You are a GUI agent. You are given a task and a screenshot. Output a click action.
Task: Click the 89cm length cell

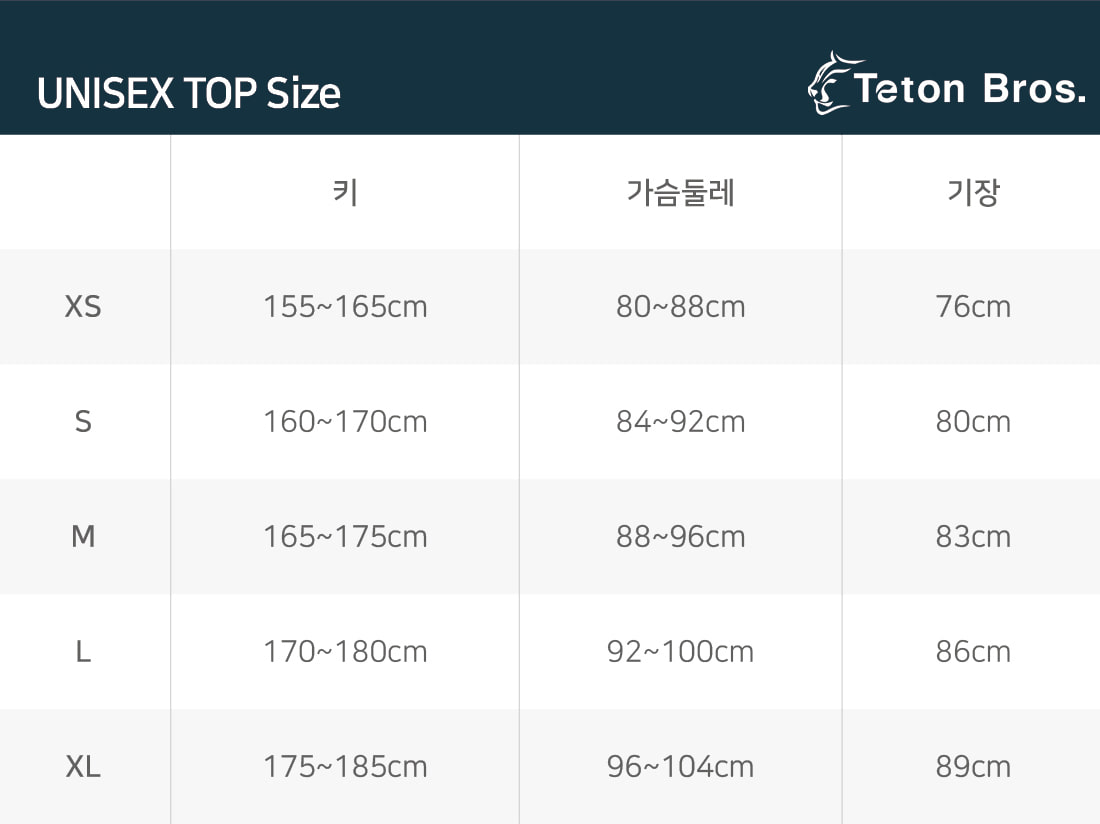point(973,767)
